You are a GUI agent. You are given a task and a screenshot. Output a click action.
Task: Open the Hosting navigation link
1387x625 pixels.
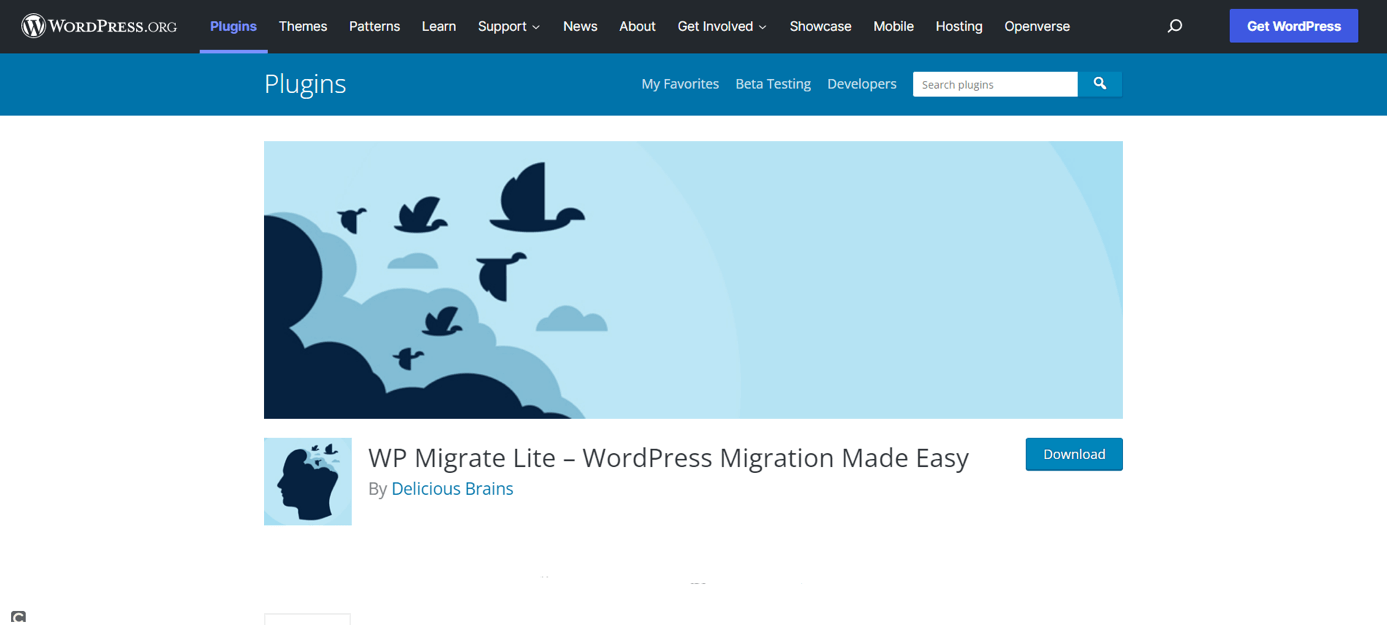tap(959, 26)
